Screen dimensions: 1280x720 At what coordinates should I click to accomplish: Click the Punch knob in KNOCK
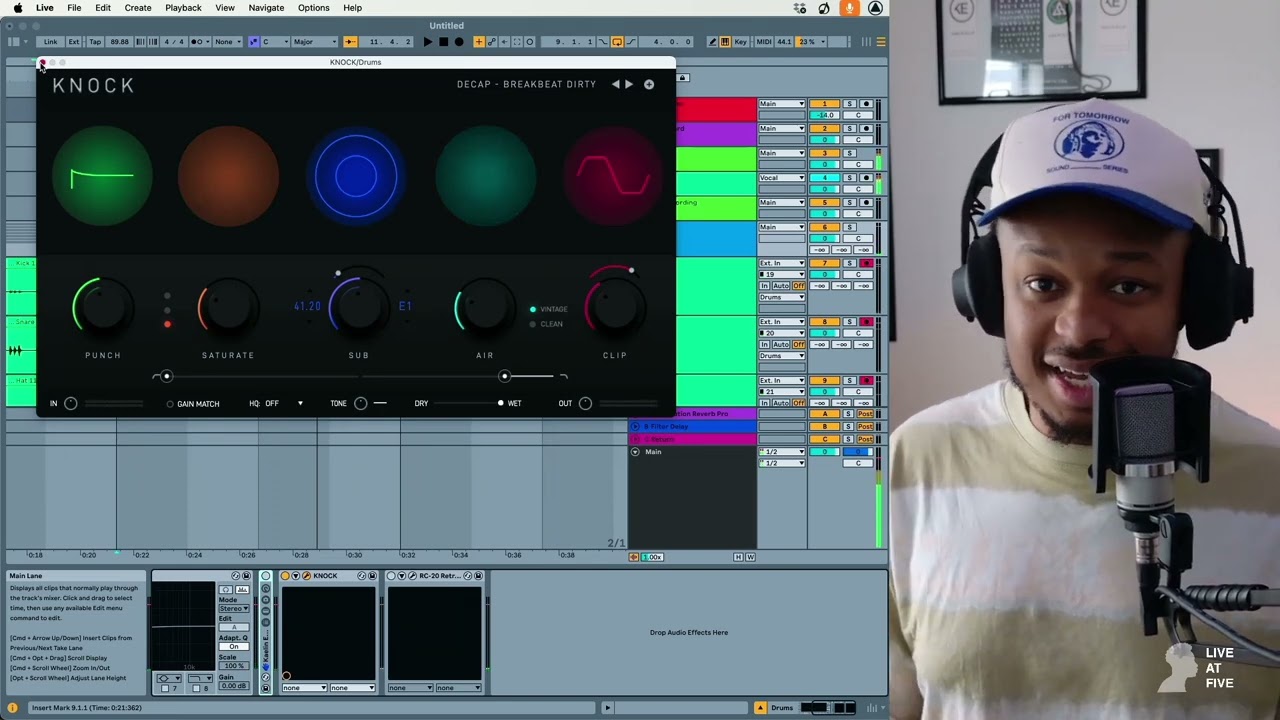pyautogui.click(x=102, y=308)
